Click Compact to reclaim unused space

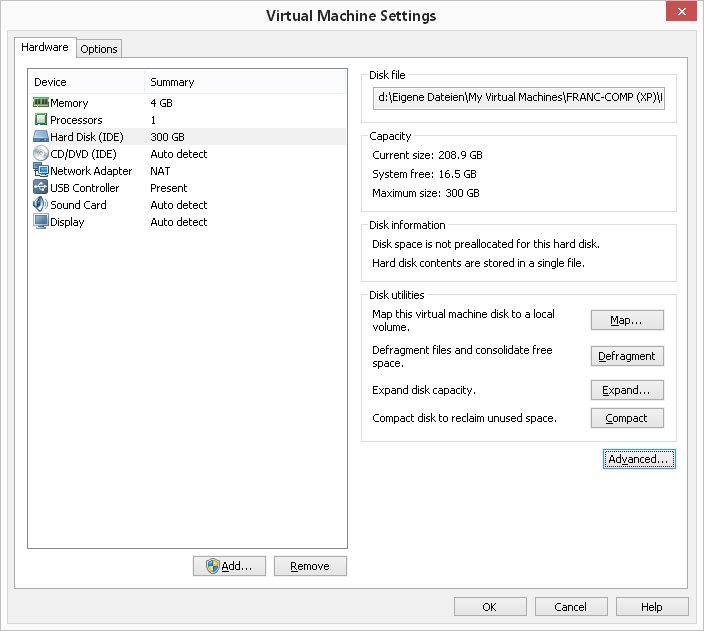[x=627, y=418]
